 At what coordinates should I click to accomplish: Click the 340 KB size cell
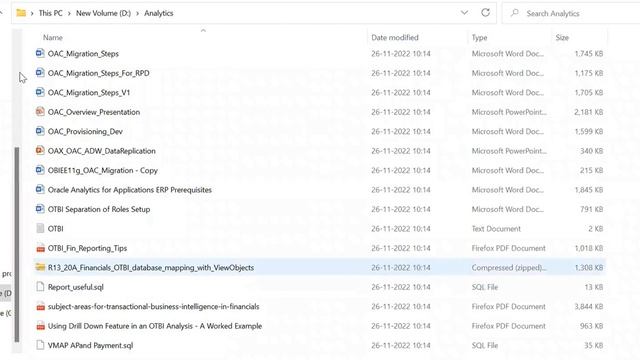(591, 151)
